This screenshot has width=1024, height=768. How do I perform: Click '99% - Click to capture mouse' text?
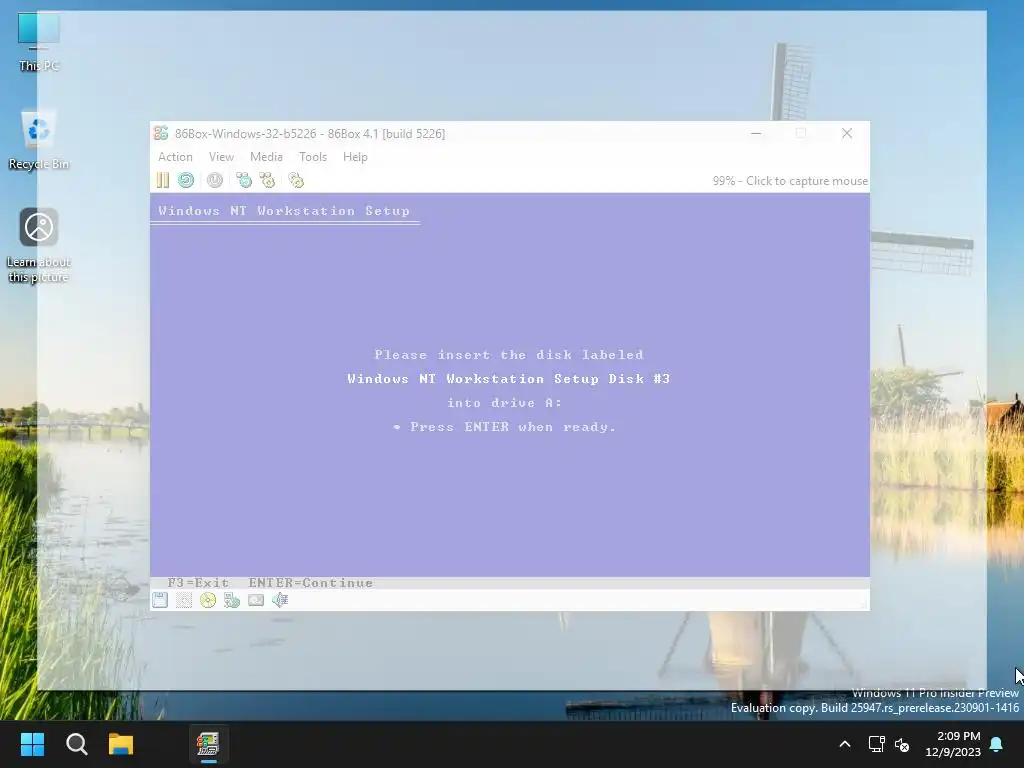[790, 181]
